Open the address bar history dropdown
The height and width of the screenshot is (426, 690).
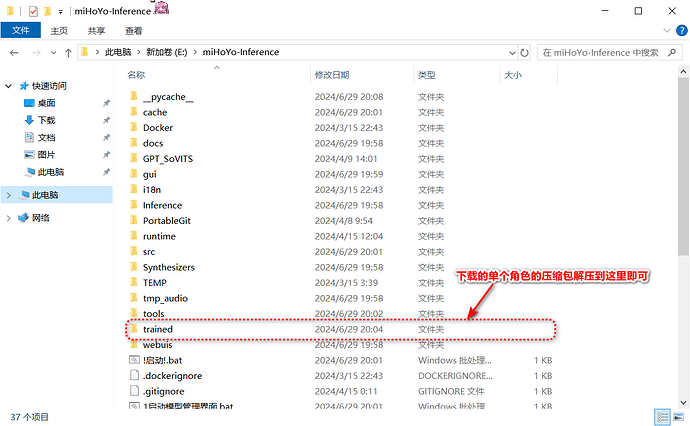pyautogui.click(x=512, y=53)
